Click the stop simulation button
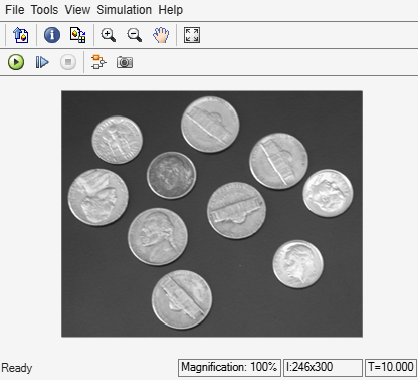418x380 pixels. click(68, 62)
